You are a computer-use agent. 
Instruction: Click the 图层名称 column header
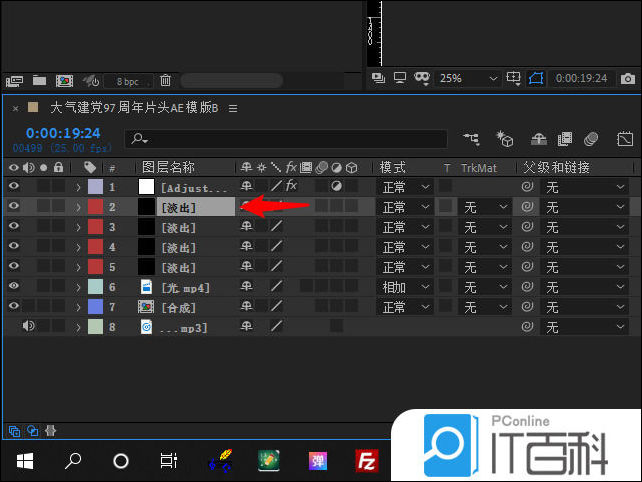[x=168, y=167]
